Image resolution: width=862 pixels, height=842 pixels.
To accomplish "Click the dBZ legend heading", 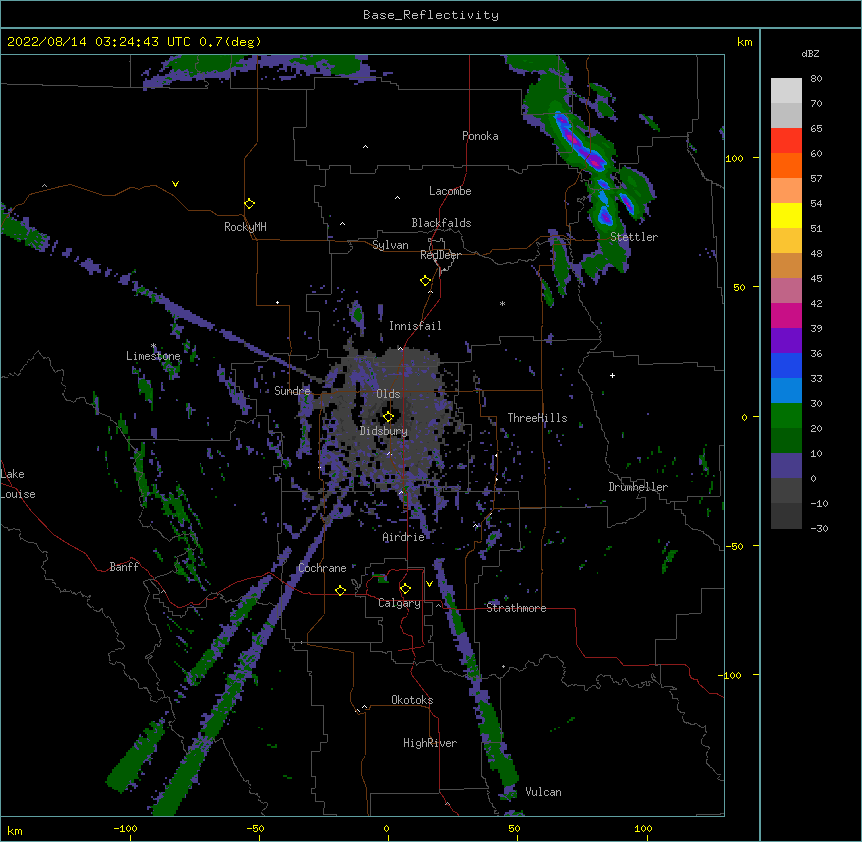I will click(x=810, y=53).
